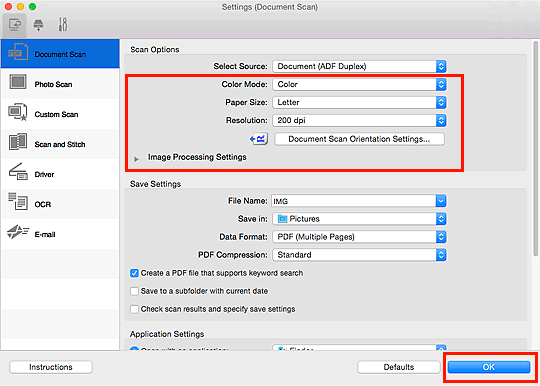The height and width of the screenshot is (386, 540).
Task: Select Scan and Stitch in the sidebar
Action: point(60,144)
